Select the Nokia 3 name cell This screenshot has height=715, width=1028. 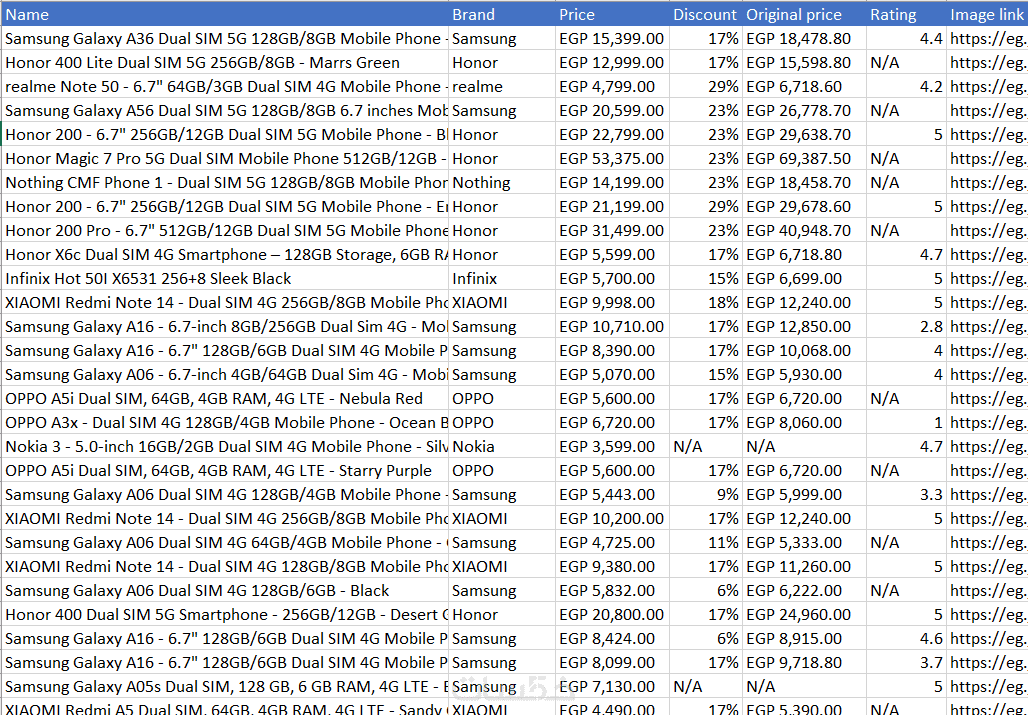point(226,447)
